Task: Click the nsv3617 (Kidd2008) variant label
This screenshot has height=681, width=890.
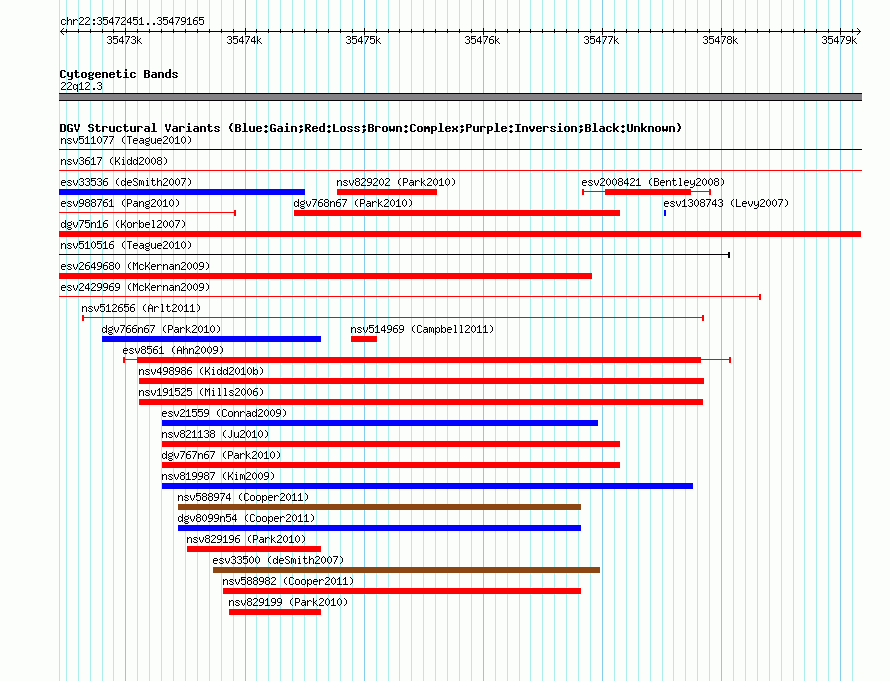Action: pos(114,161)
